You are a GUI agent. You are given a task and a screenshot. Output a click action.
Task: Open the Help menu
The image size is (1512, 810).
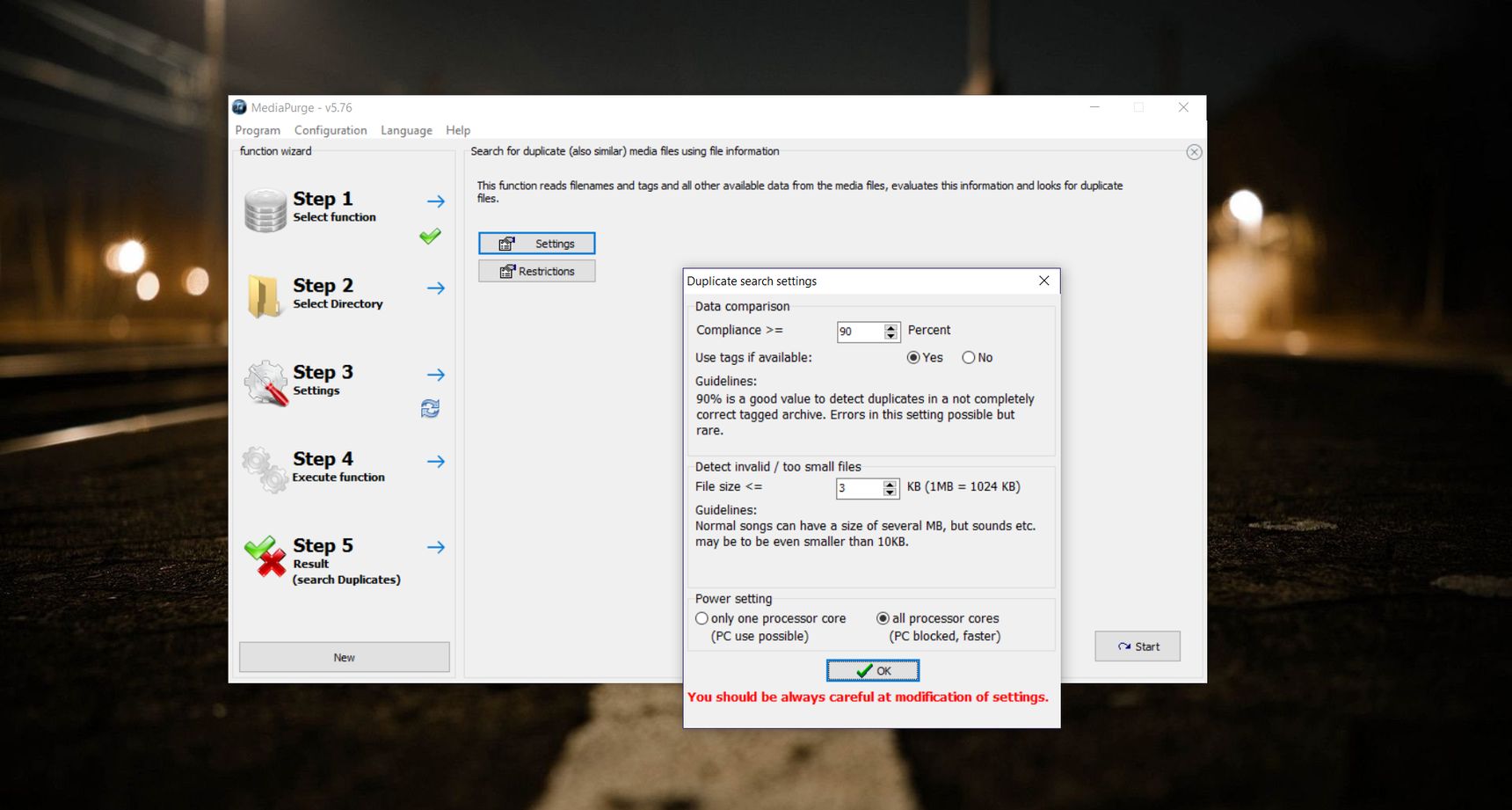click(x=458, y=130)
